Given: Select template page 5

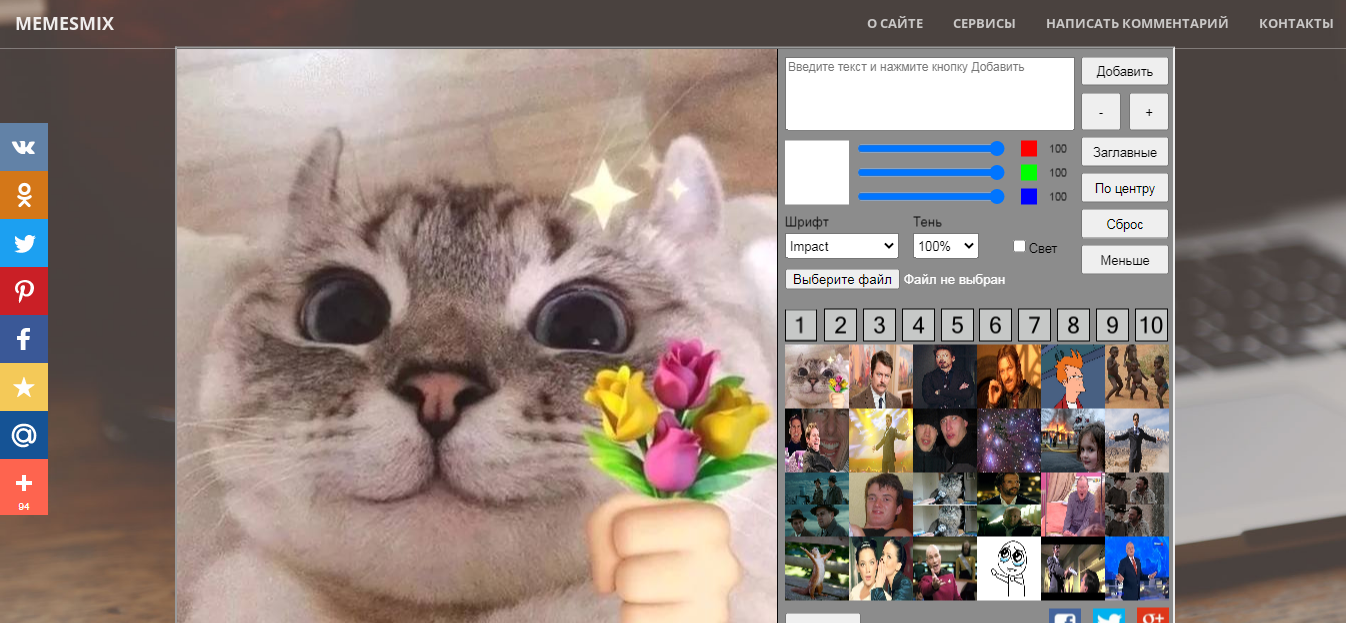Looking at the screenshot, I should 956,325.
